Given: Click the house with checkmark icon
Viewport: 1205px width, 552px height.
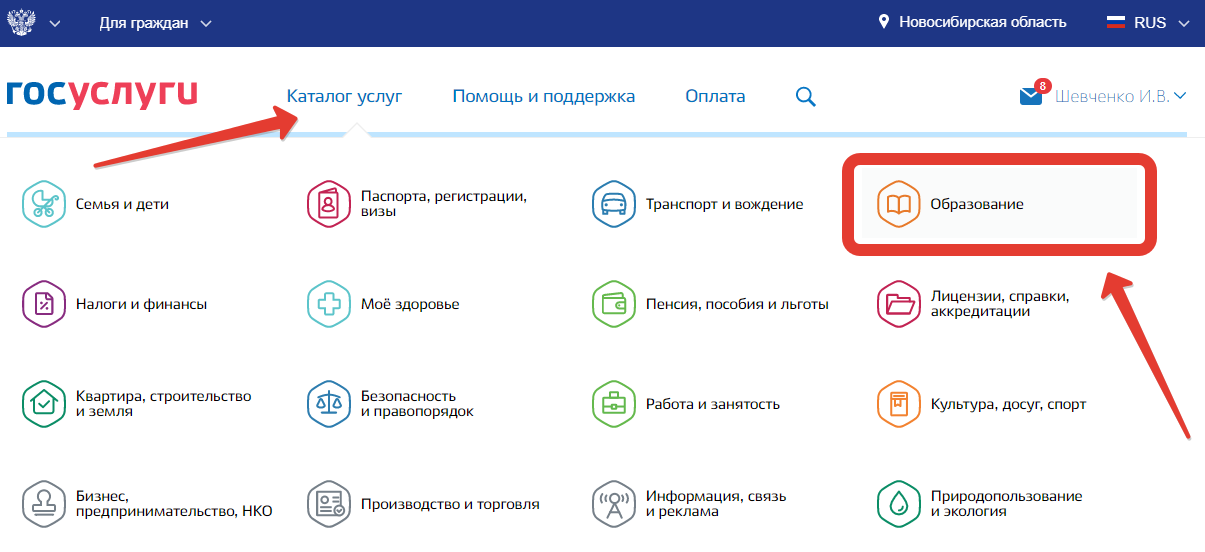Looking at the screenshot, I should 44,404.
